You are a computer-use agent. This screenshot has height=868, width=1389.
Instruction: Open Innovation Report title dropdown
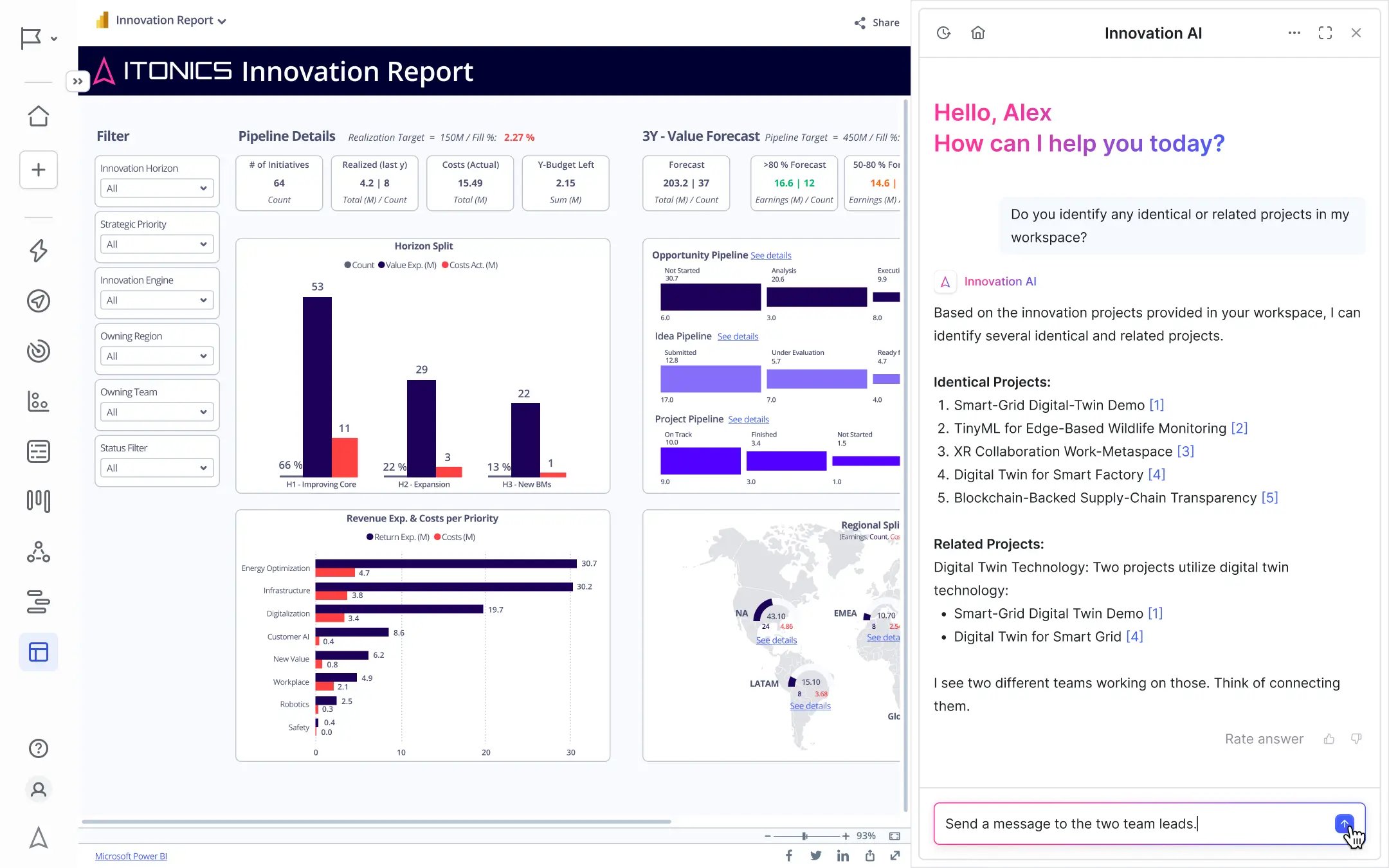click(170, 20)
